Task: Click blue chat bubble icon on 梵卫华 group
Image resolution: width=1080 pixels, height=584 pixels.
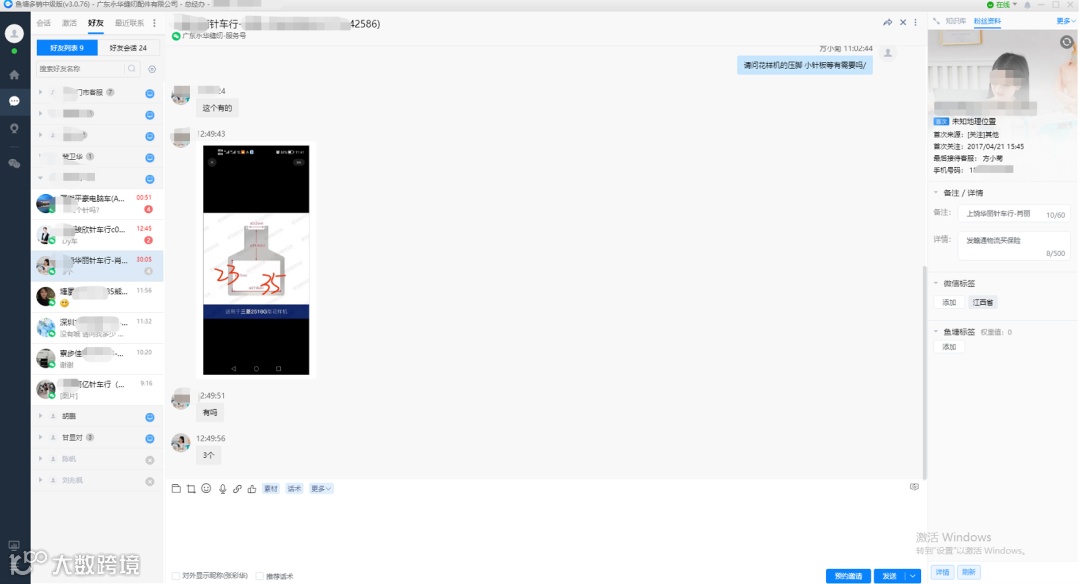Action: pos(149,158)
